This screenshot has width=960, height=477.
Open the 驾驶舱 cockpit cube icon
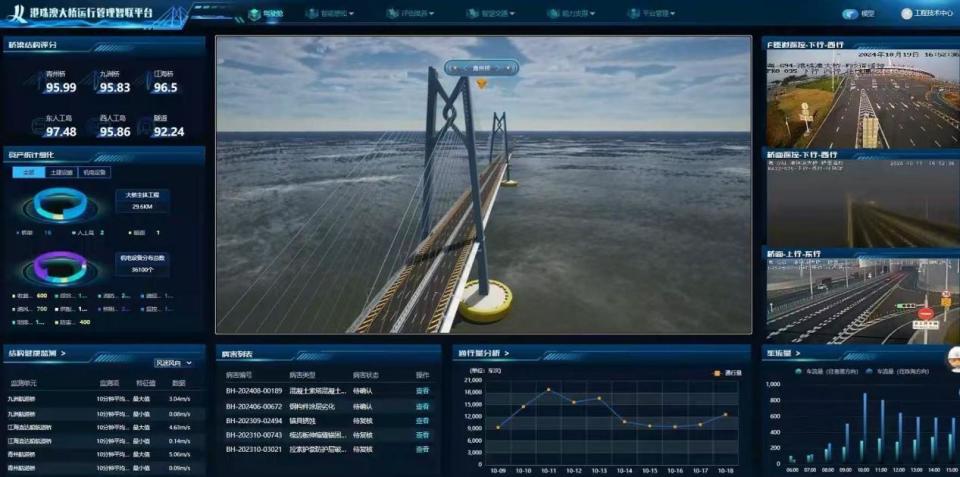coord(254,14)
